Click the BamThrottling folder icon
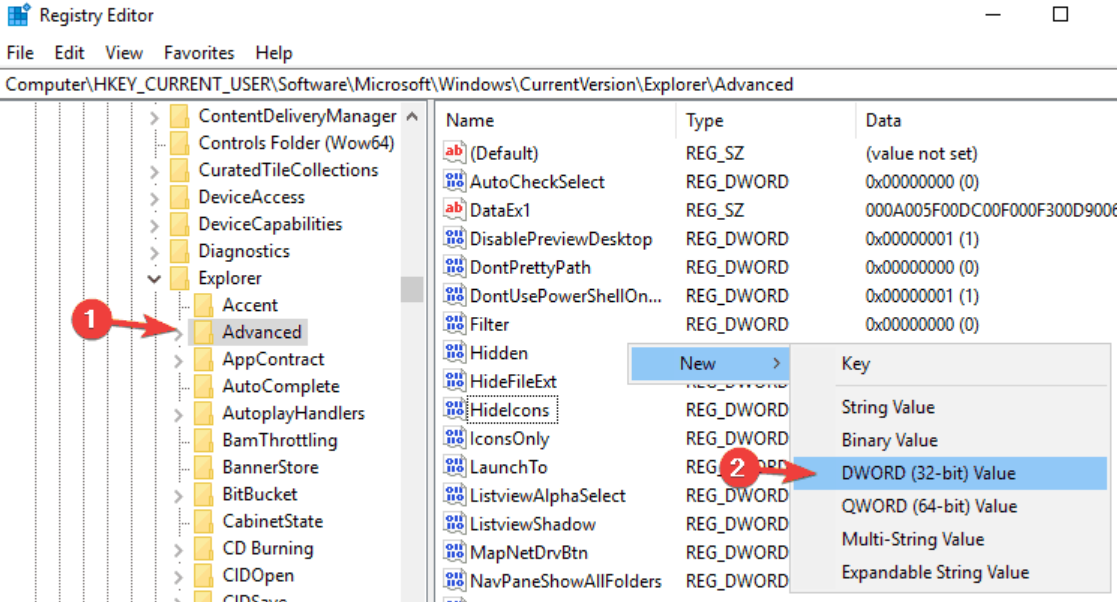 click(204, 441)
